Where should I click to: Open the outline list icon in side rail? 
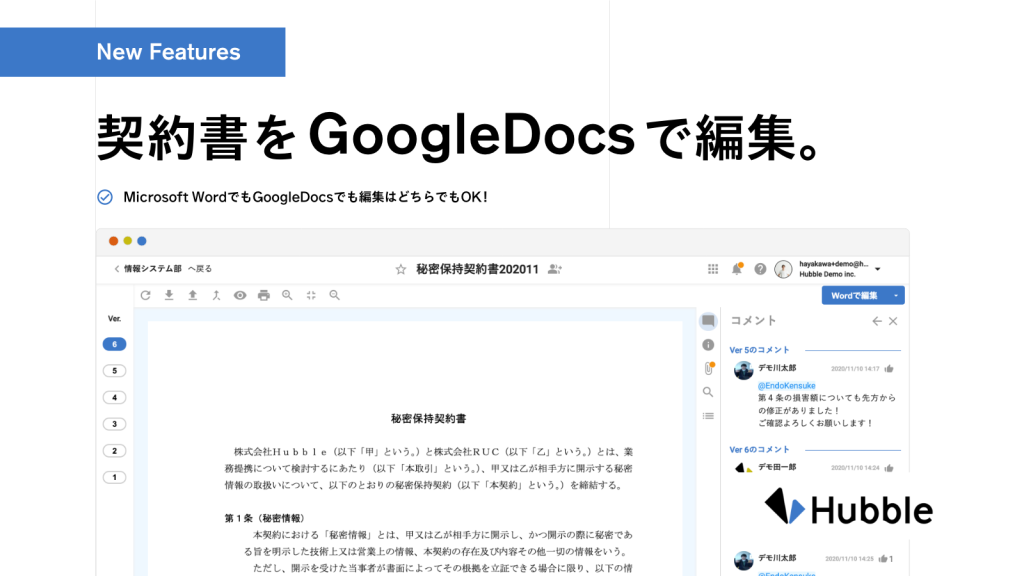click(708, 416)
